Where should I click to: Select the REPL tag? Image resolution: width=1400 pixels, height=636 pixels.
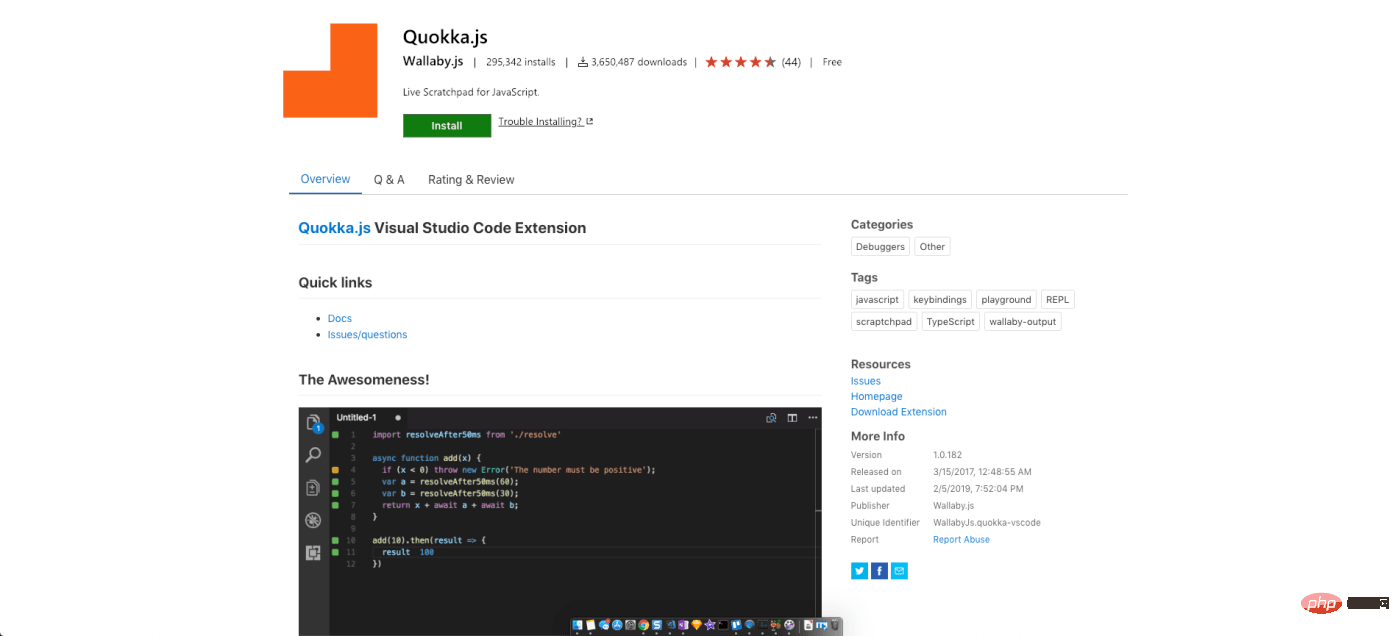pos(1057,300)
